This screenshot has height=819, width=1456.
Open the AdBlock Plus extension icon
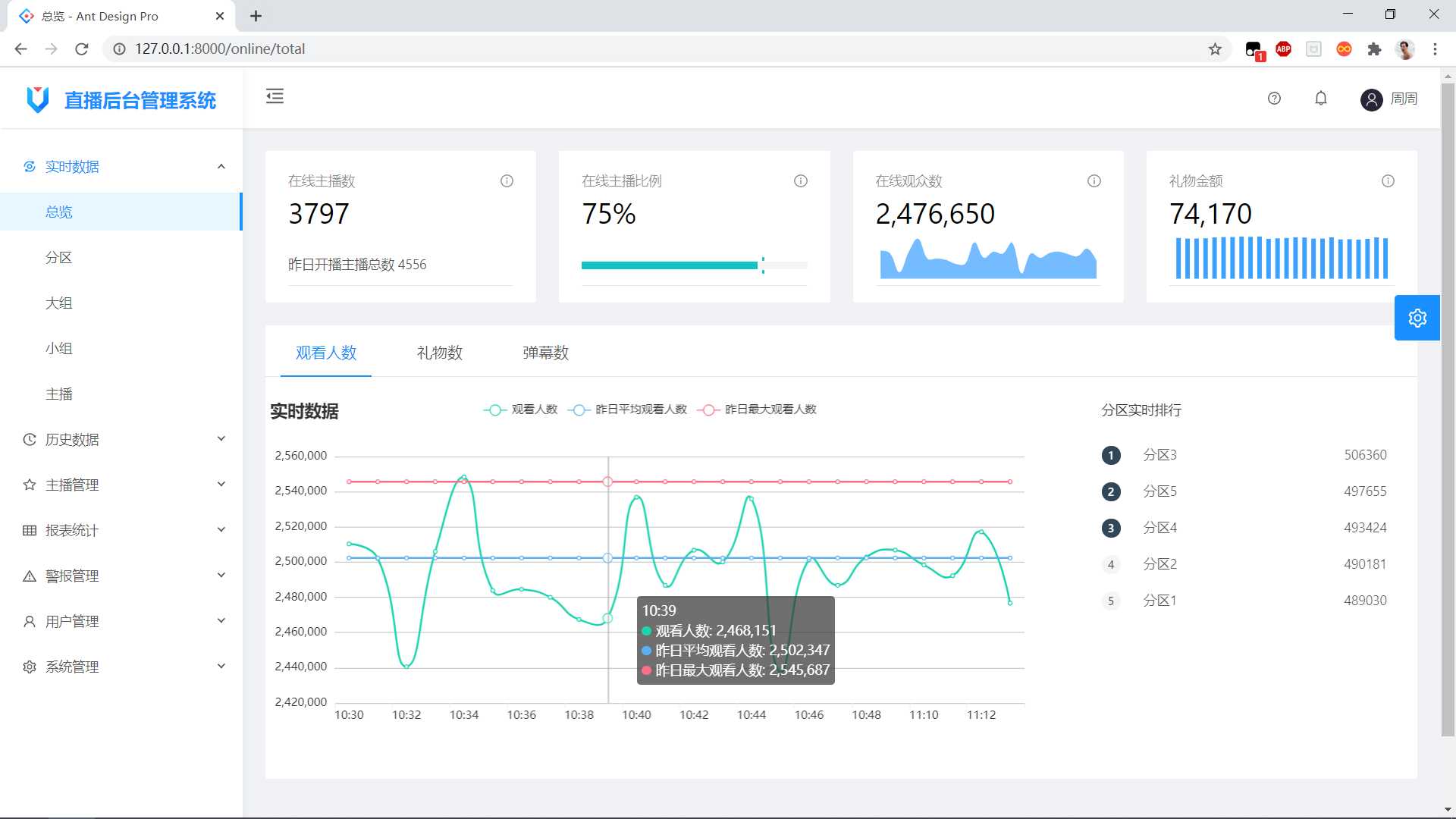click(x=1283, y=49)
